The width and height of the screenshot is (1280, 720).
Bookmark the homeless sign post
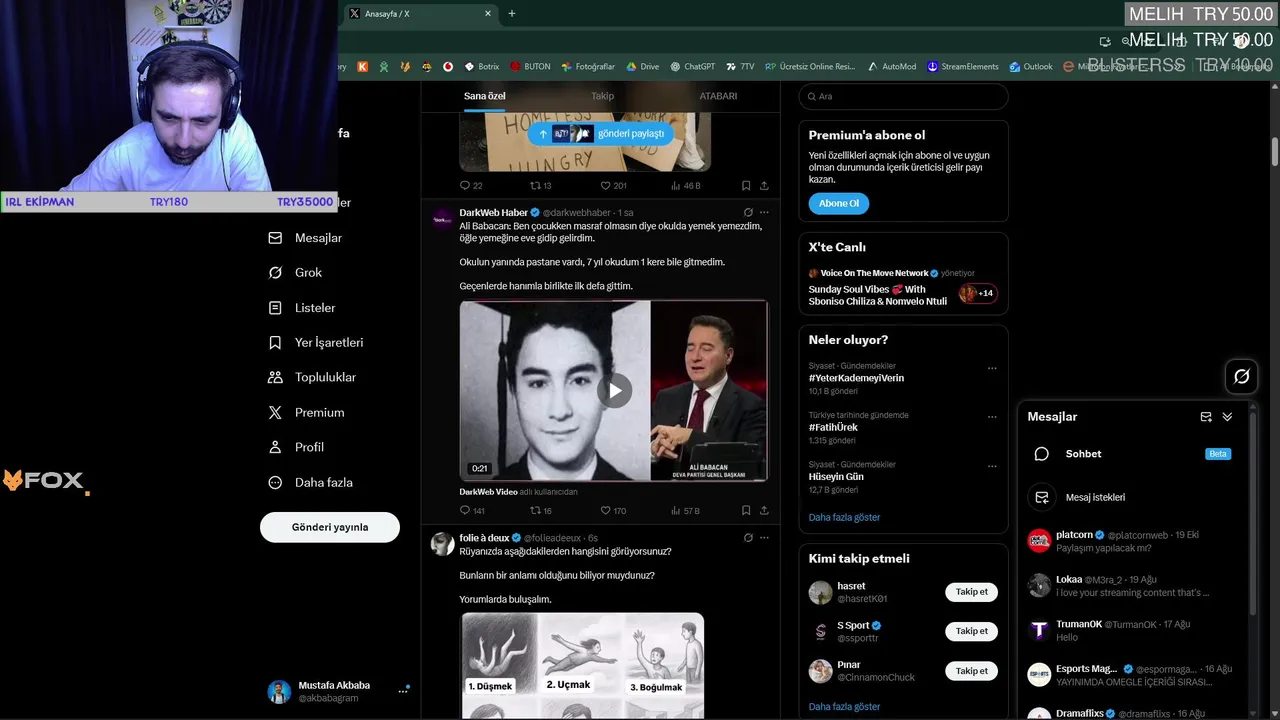point(746,186)
